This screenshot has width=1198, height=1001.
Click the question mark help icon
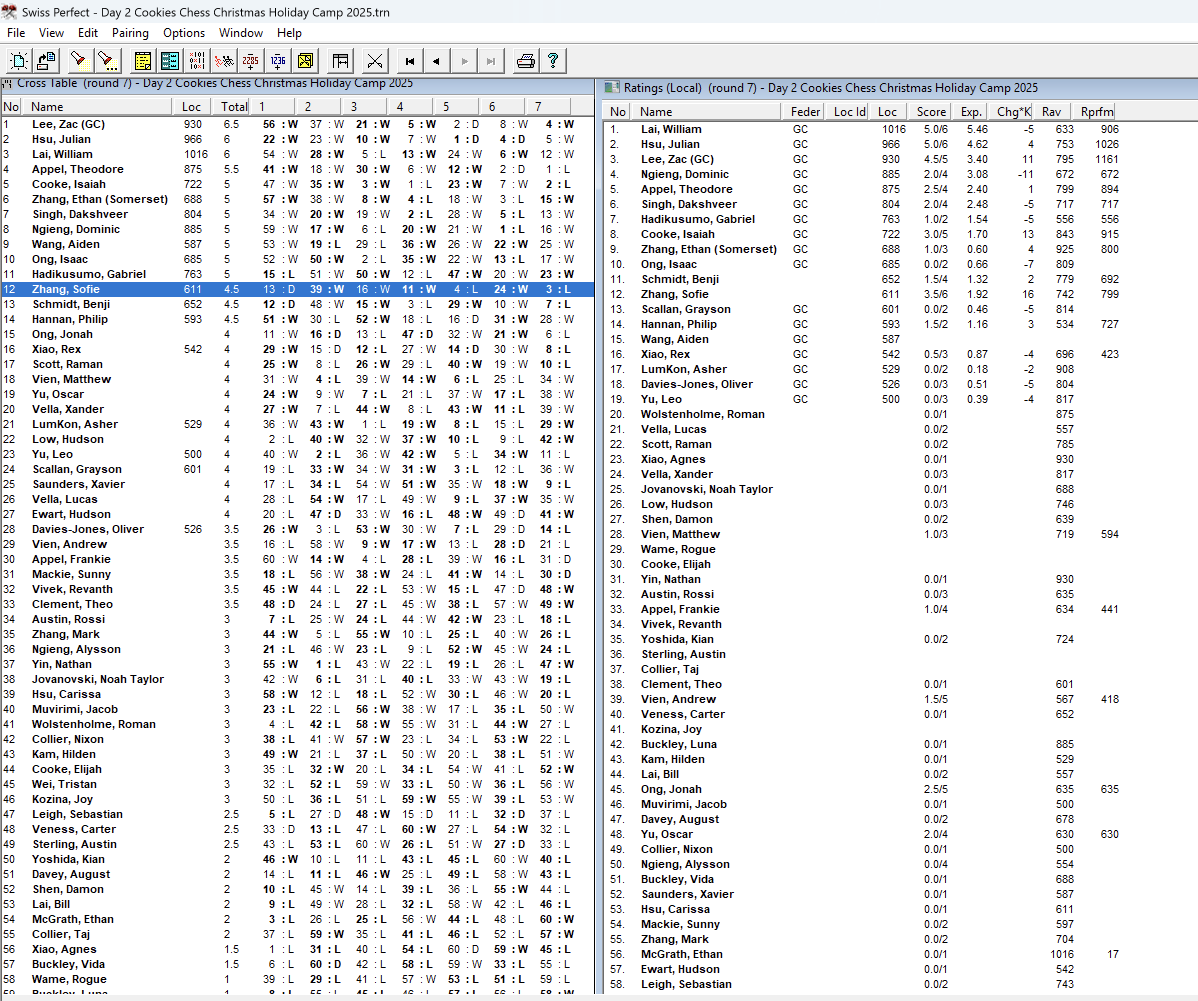click(x=553, y=60)
